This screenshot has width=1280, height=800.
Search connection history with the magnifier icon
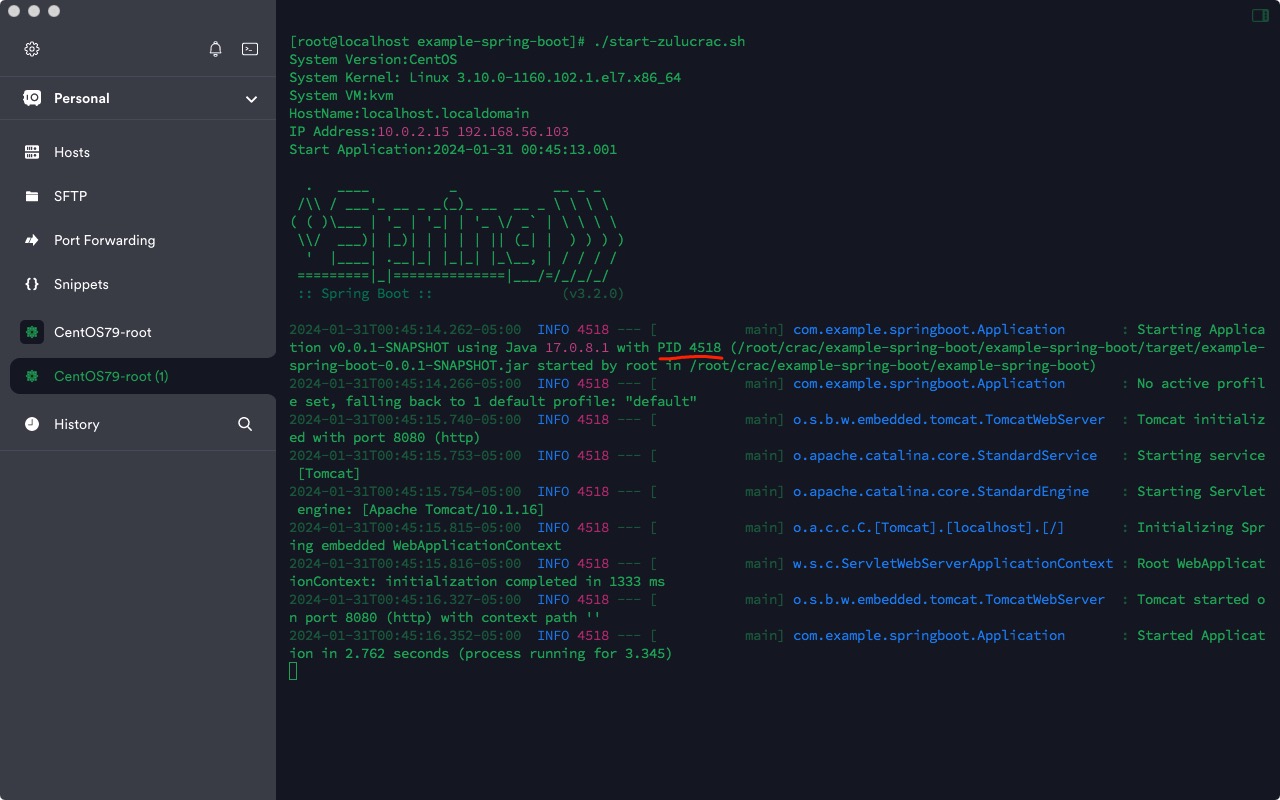[245, 424]
